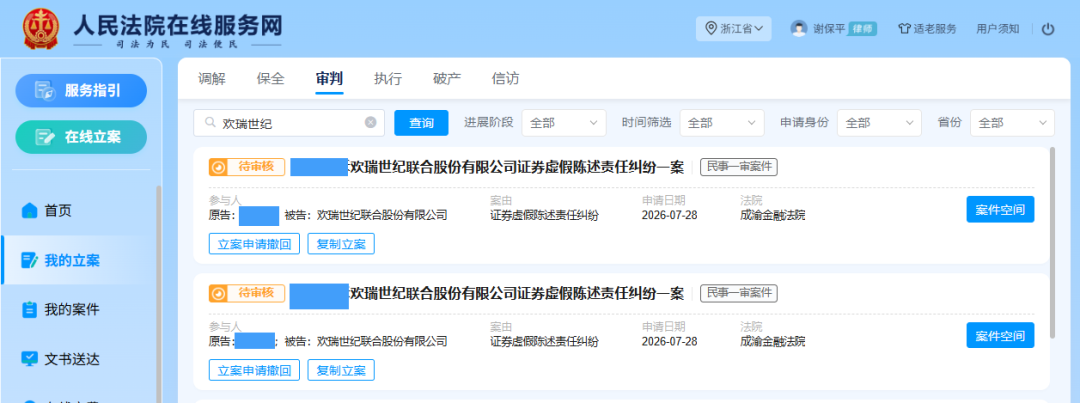This screenshot has height=403, width=1080.
Task: Click the case list vertical scrollbar
Action: point(1052,242)
